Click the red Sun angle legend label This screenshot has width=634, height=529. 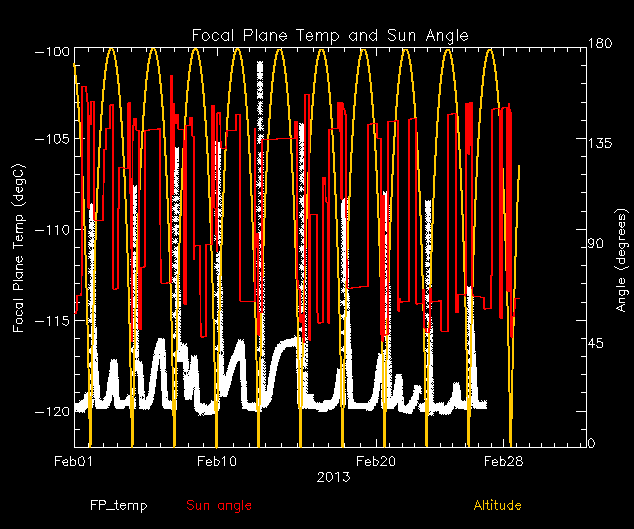(219, 506)
